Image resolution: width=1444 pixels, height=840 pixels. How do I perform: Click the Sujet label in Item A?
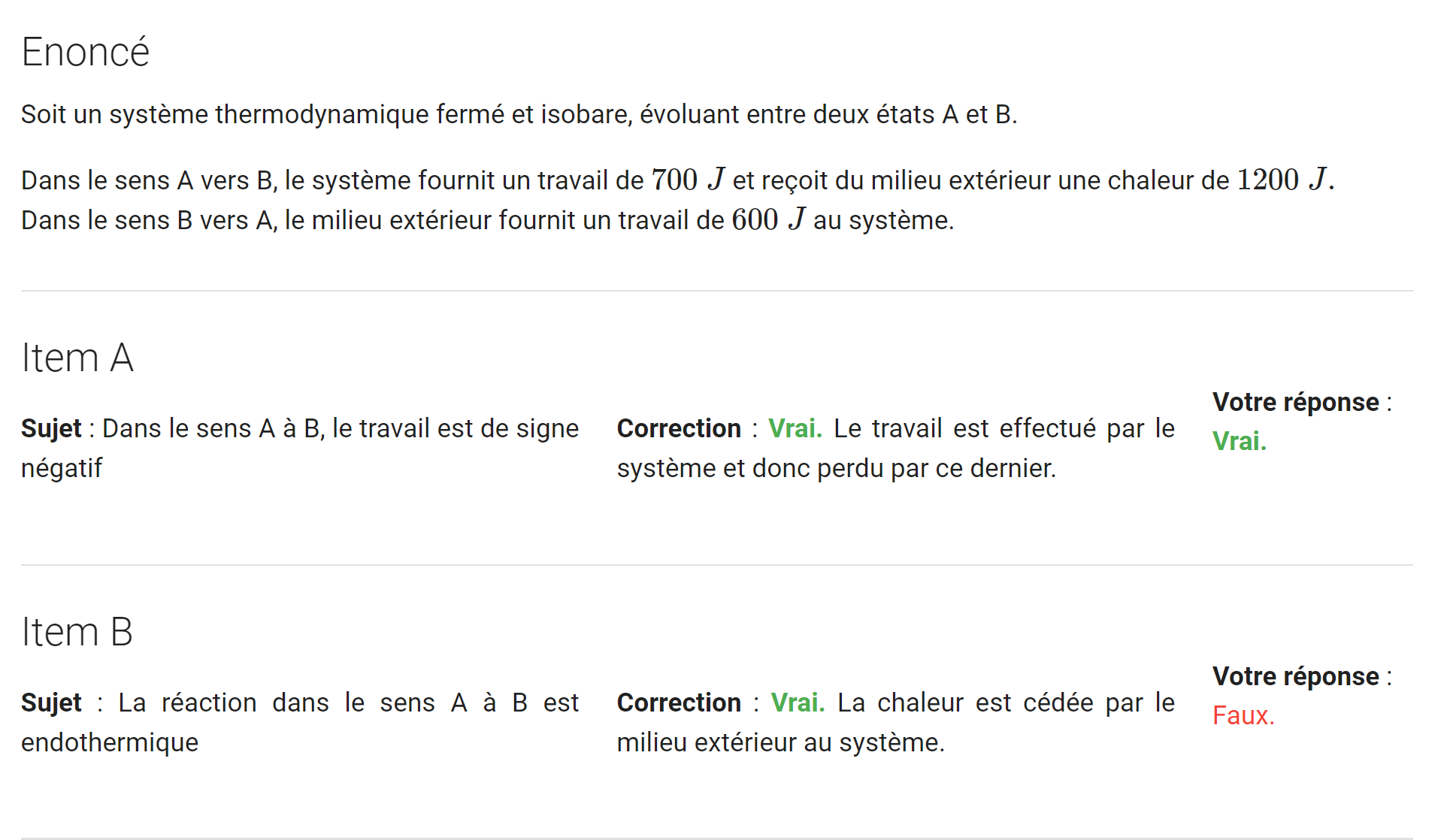[x=51, y=428]
